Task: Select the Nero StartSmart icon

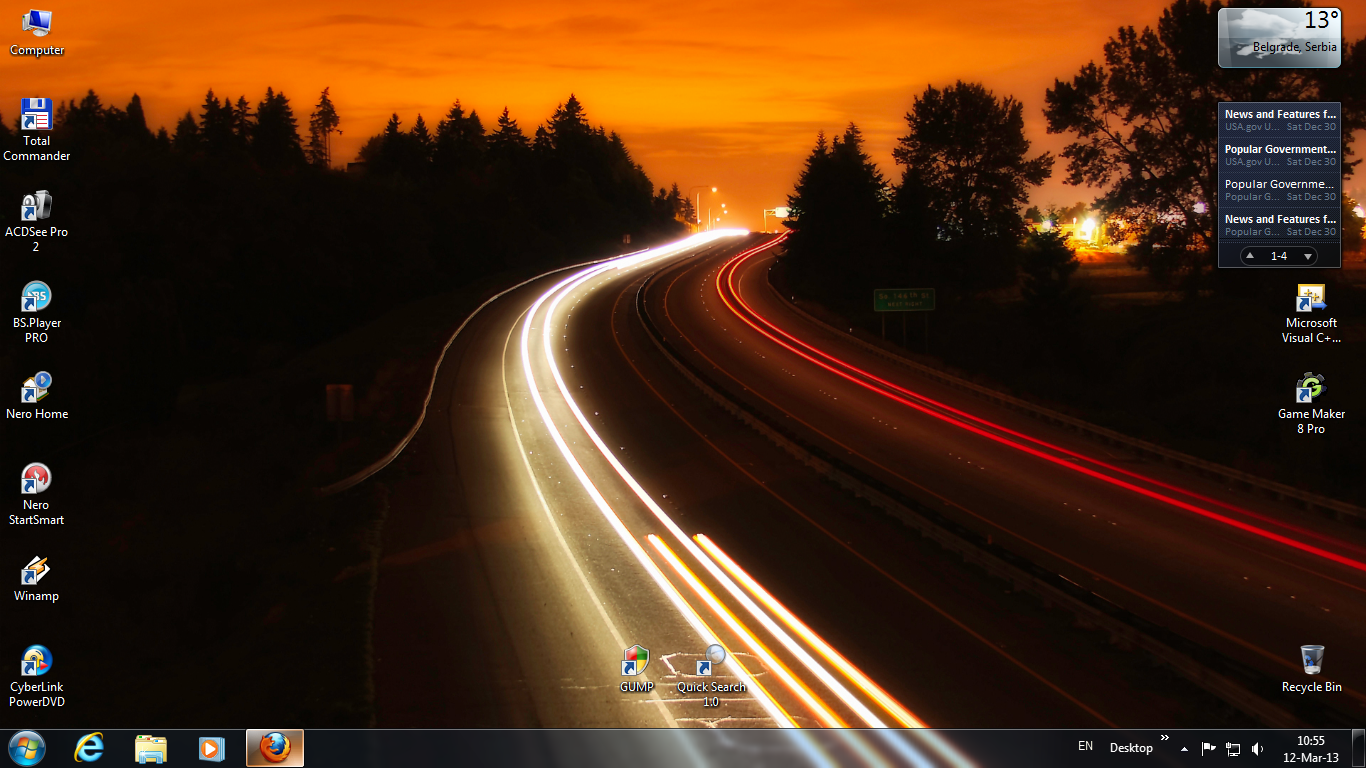Action: click(37, 494)
